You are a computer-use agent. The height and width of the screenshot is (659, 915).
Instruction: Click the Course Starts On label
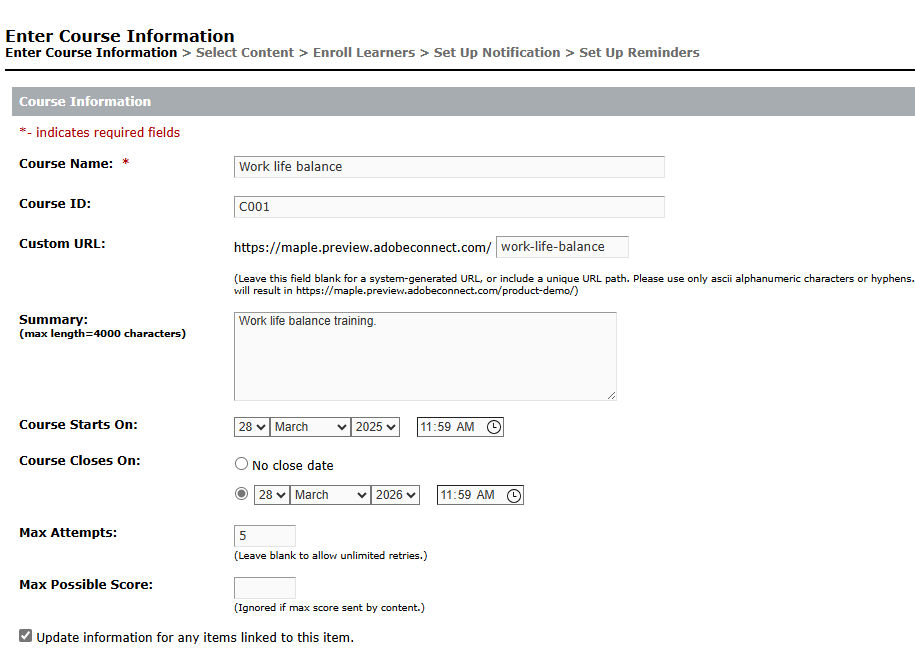78,425
